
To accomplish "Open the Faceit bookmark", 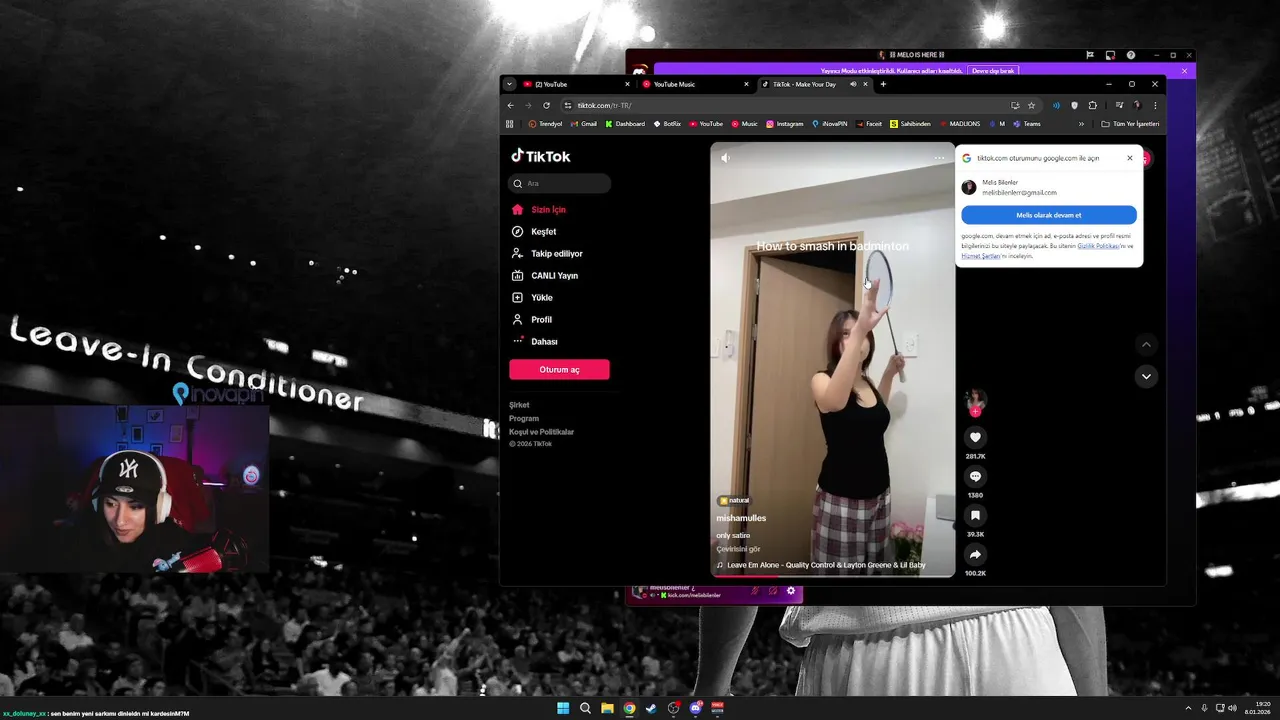I will tap(869, 124).
